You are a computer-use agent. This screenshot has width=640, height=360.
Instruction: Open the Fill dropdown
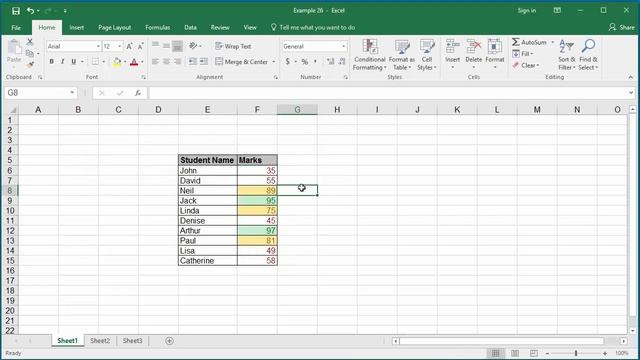click(x=523, y=54)
